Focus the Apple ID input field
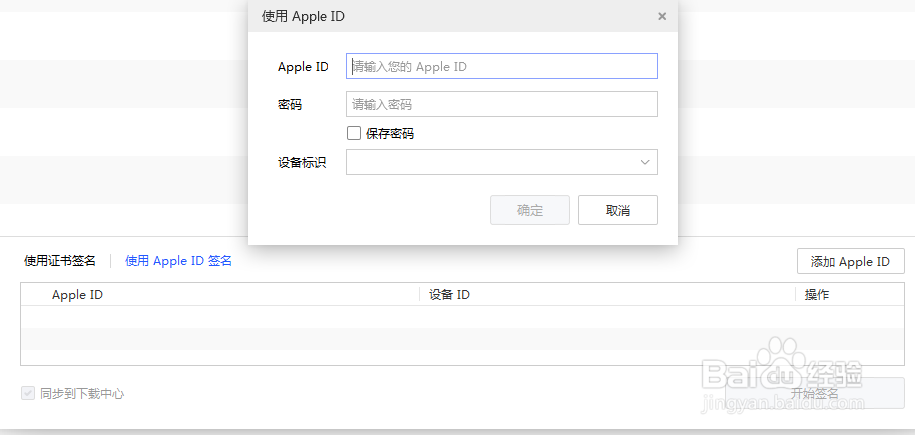 [502, 66]
